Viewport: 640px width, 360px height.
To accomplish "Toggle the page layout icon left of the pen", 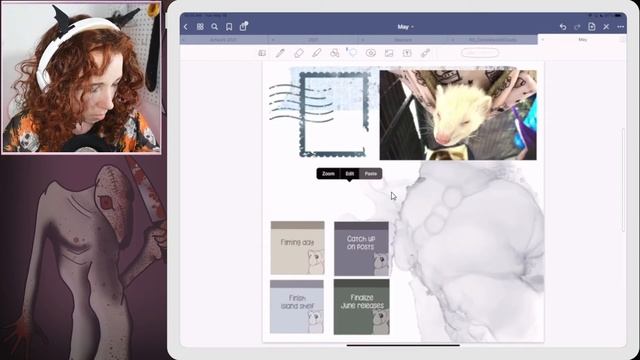I will pyautogui.click(x=262, y=53).
